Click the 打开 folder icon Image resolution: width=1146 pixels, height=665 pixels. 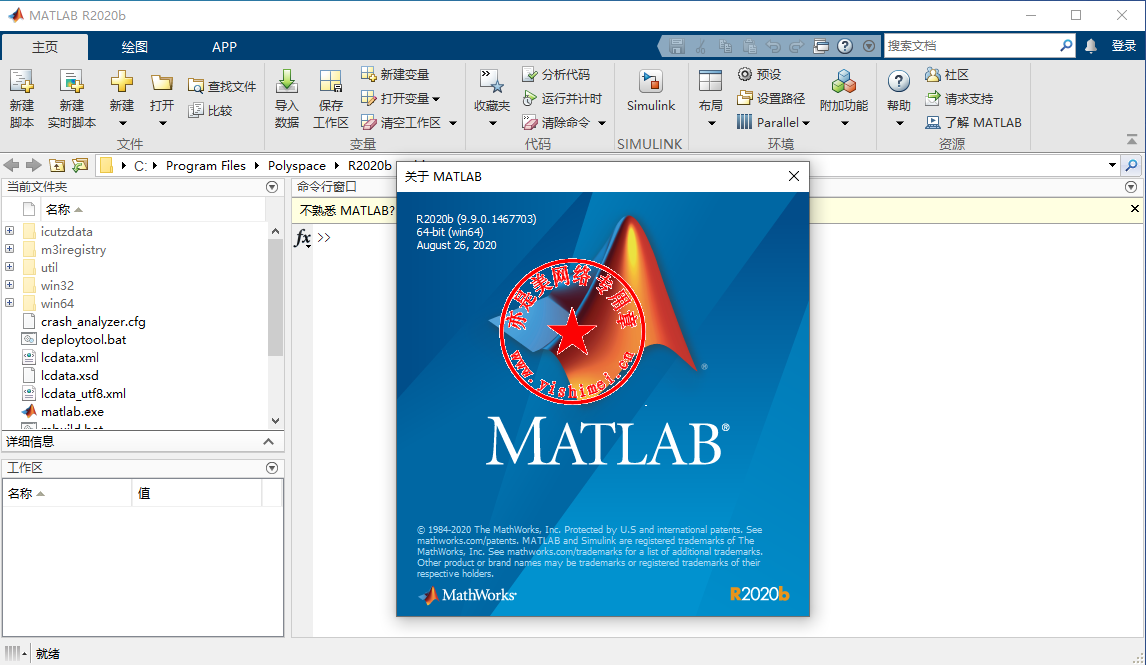(x=162, y=83)
